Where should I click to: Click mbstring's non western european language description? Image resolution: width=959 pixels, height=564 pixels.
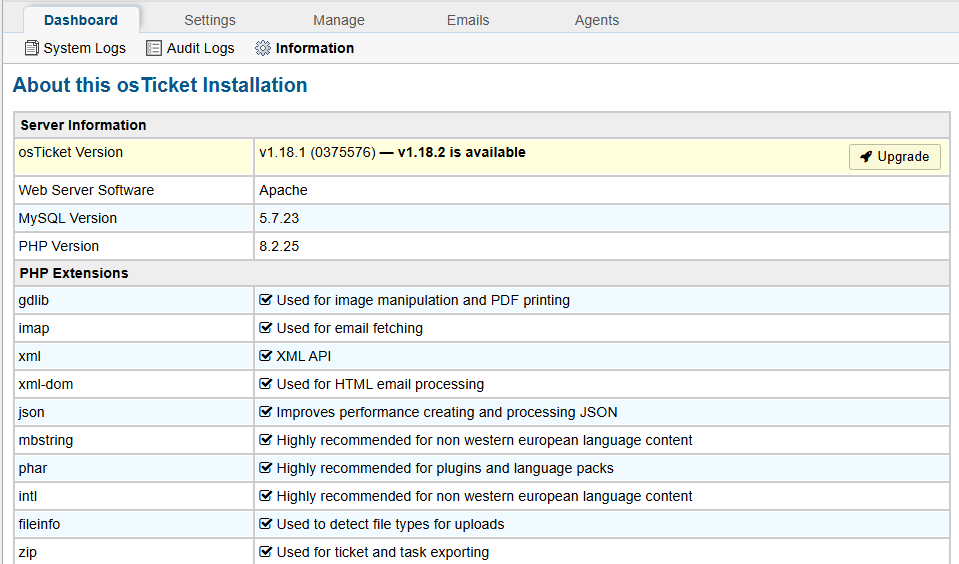pyautogui.click(x=484, y=440)
